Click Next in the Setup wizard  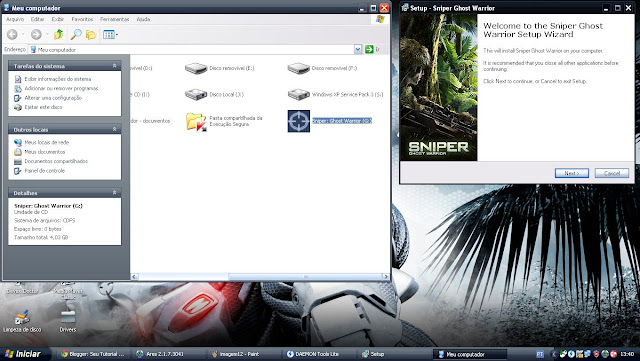point(571,173)
